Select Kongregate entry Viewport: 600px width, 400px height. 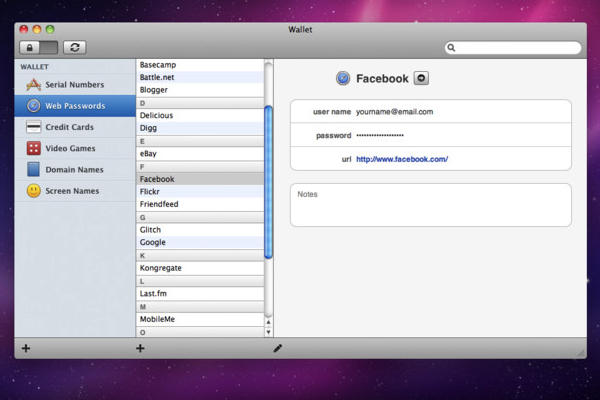(200, 268)
